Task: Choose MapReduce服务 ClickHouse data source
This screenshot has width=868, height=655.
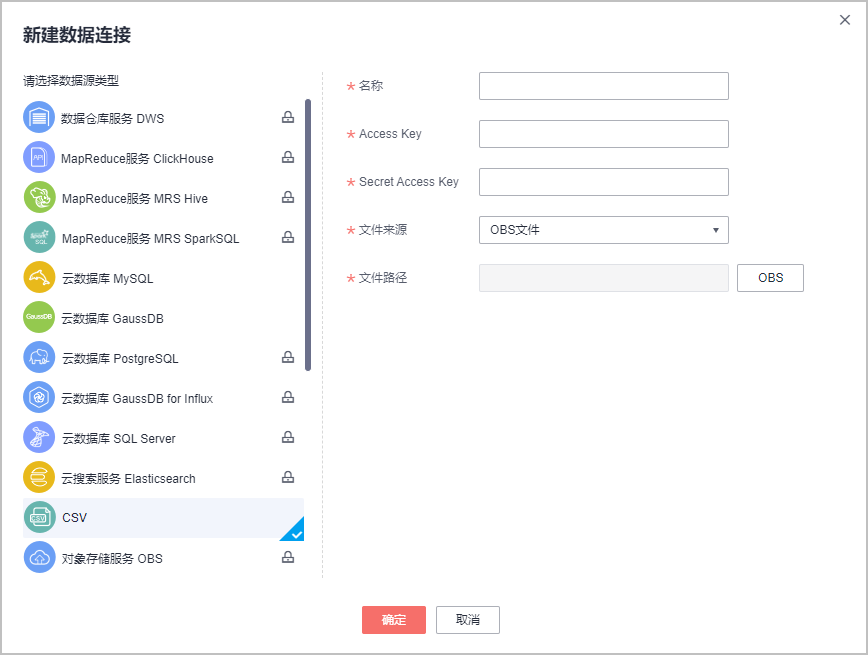Action: 137,159
